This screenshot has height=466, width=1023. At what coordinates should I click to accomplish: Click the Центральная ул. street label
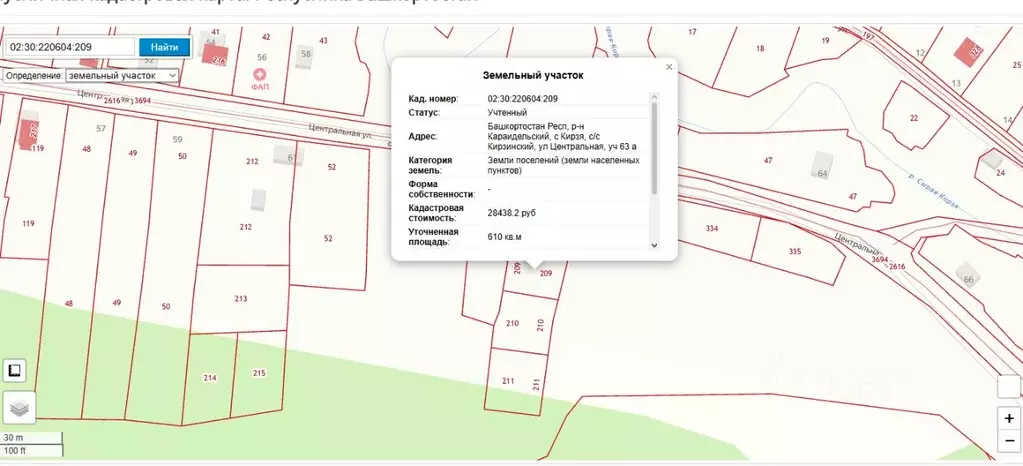(340, 129)
